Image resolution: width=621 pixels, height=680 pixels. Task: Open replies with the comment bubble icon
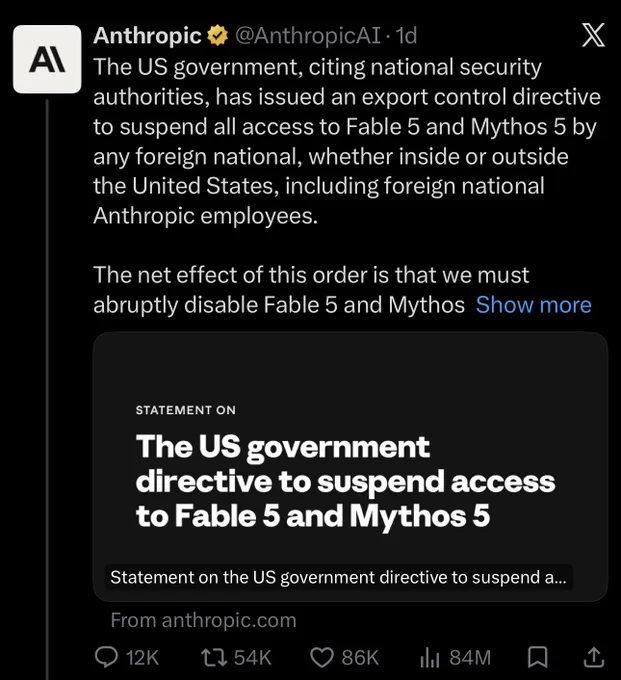[106, 657]
